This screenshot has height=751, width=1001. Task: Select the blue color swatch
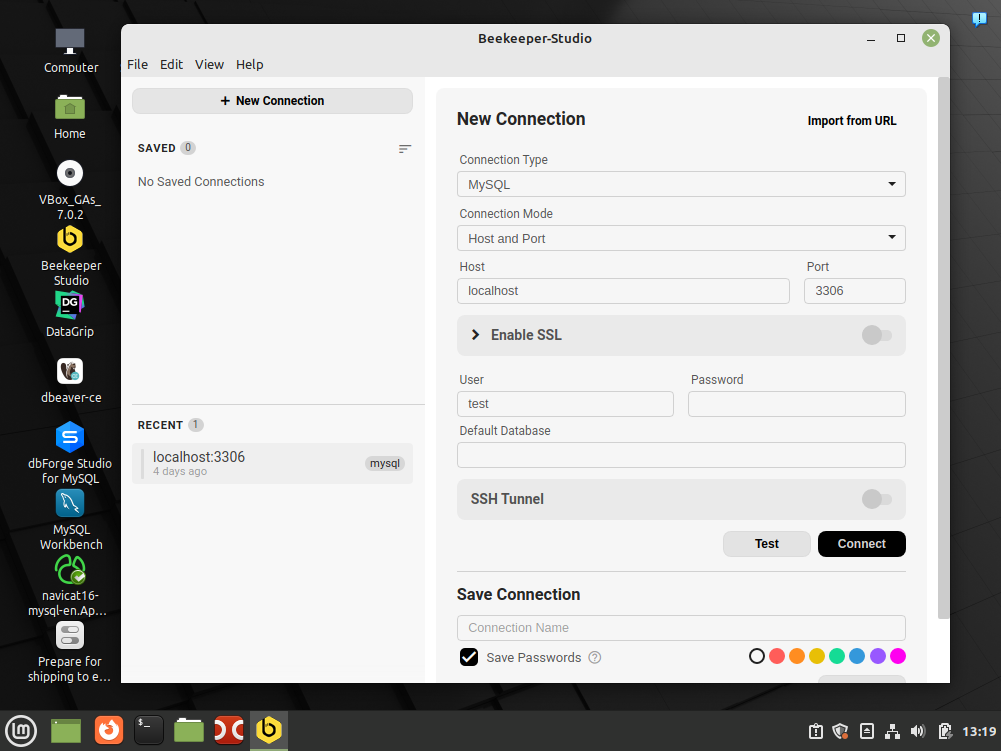[857, 656]
